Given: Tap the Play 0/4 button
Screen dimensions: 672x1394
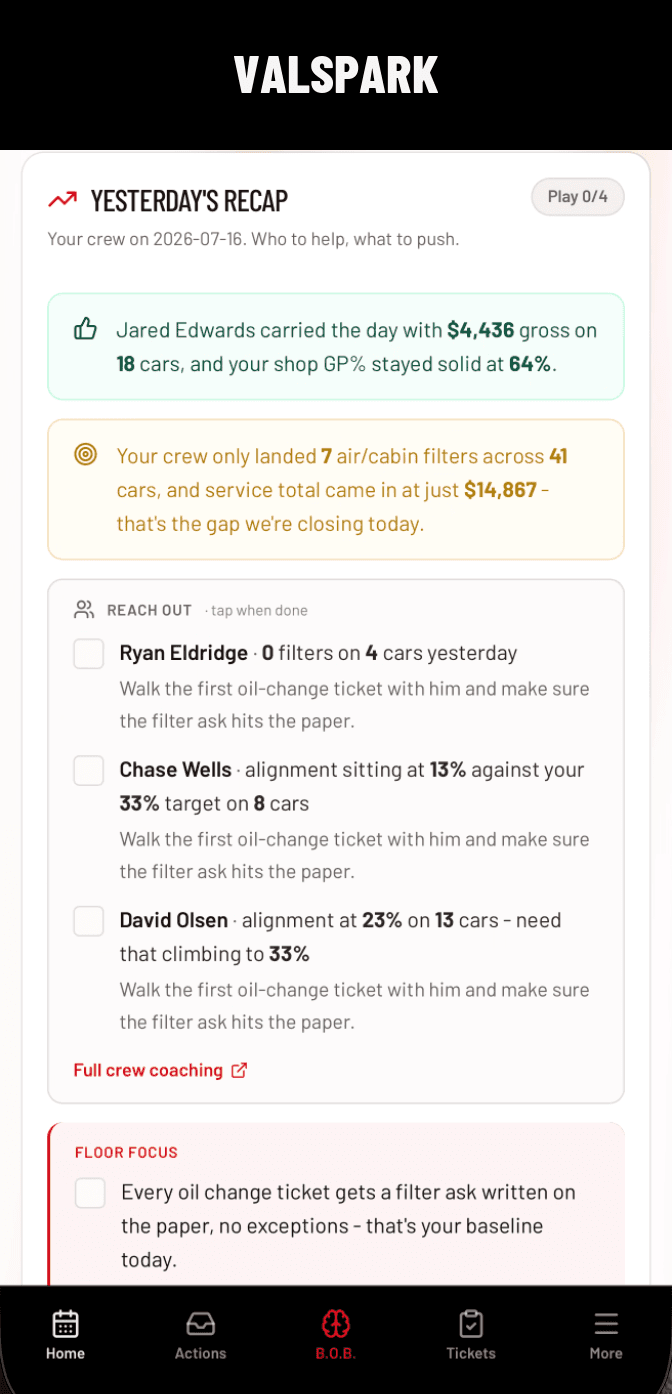Looking at the screenshot, I should click(x=578, y=196).
